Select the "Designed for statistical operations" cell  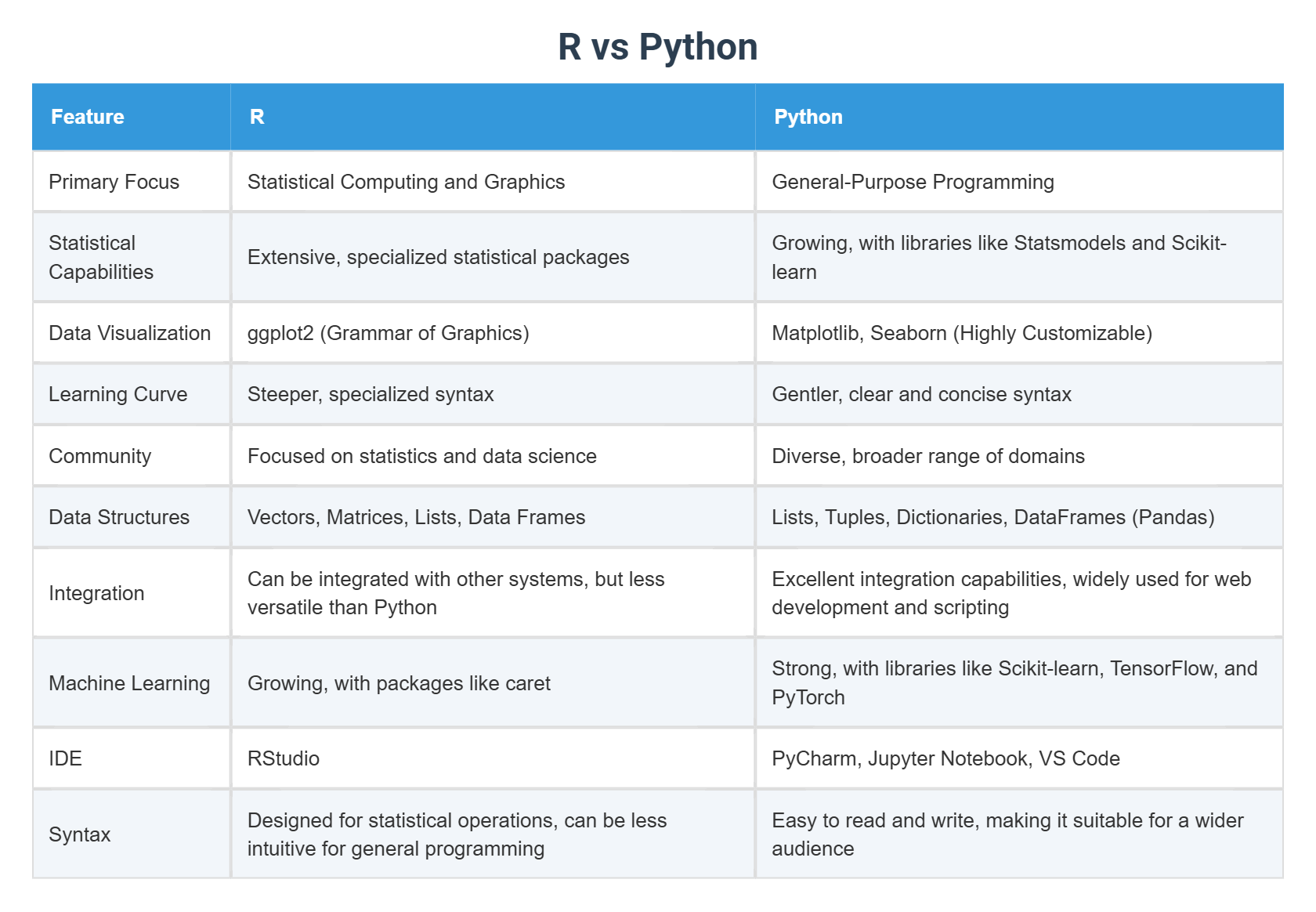(x=493, y=834)
